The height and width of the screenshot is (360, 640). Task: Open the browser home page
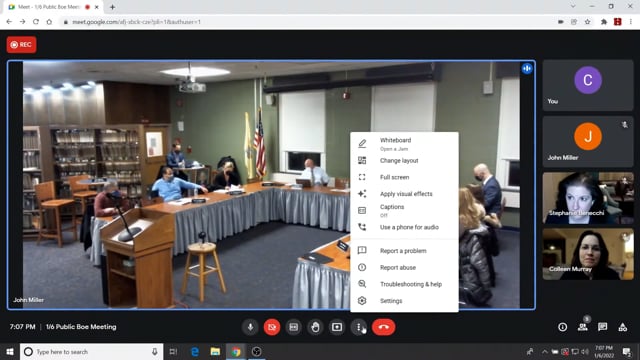49,22
